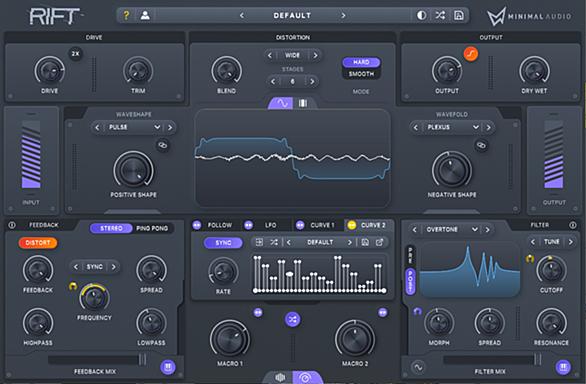
Task: Click the Waveshape link icon
Action: [163, 145]
